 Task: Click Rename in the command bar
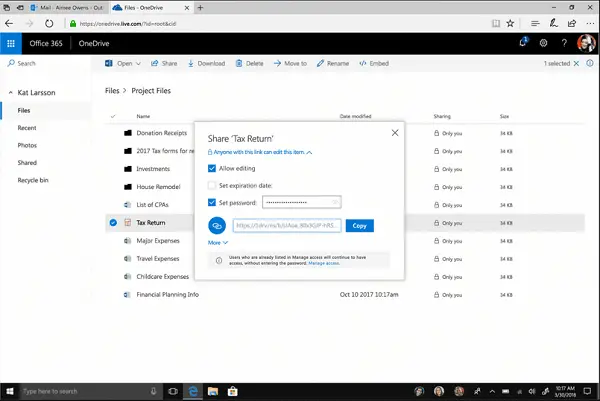pyautogui.click(x=333, y=64)
